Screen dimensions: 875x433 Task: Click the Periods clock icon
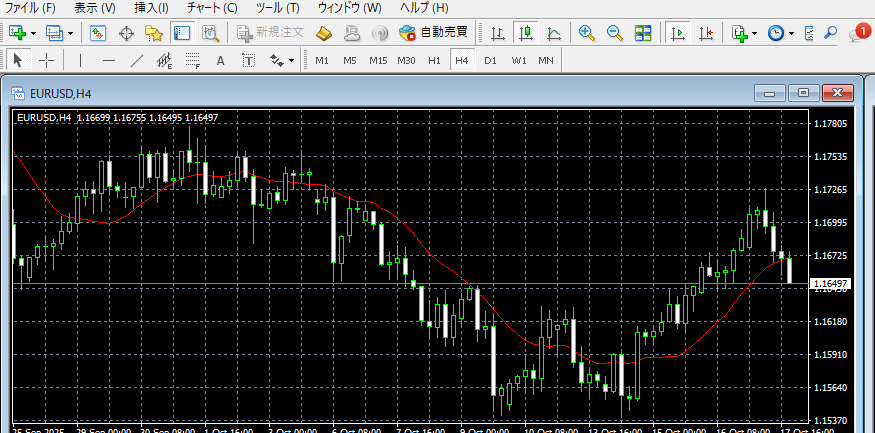775,33
